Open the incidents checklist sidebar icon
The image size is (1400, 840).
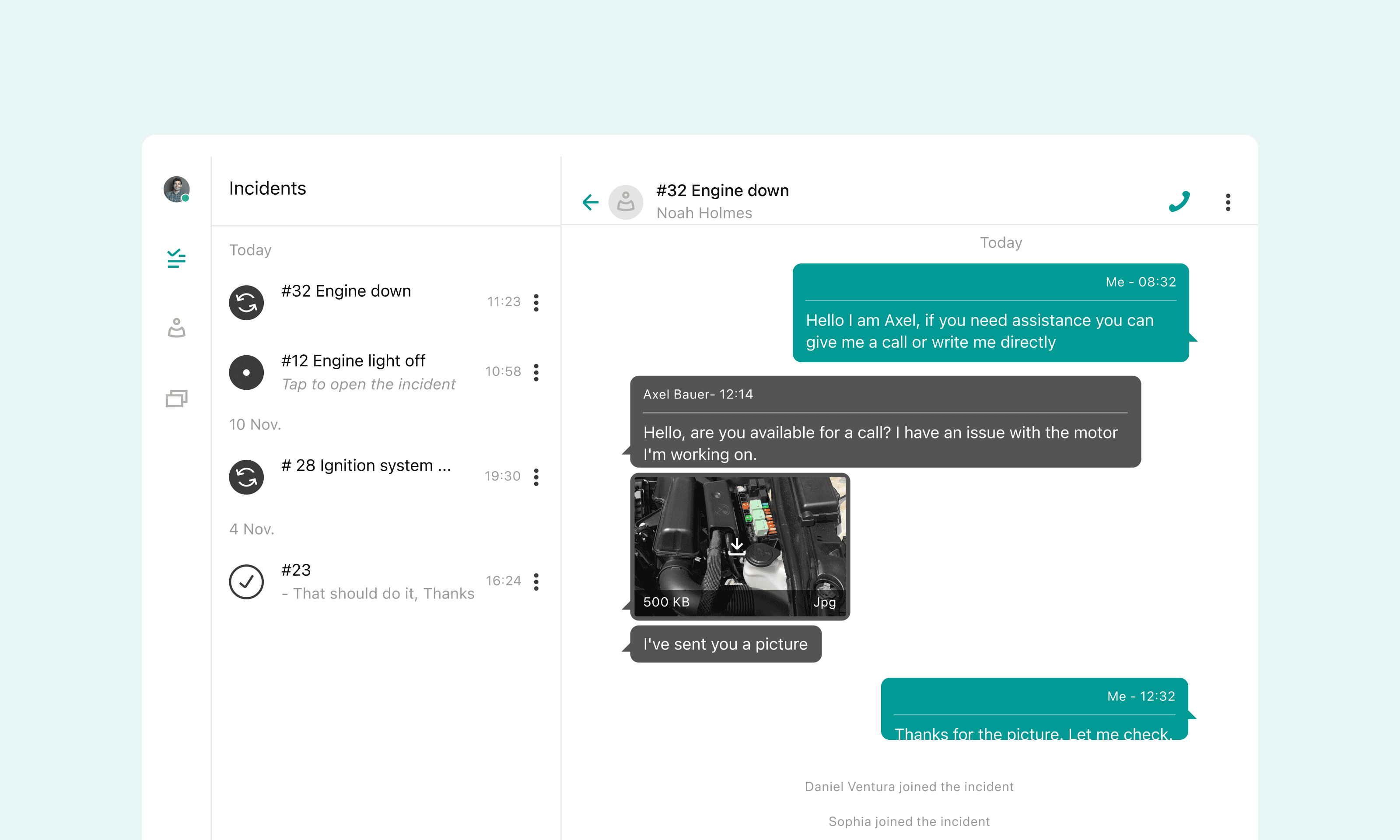click(x=176, y=258)
